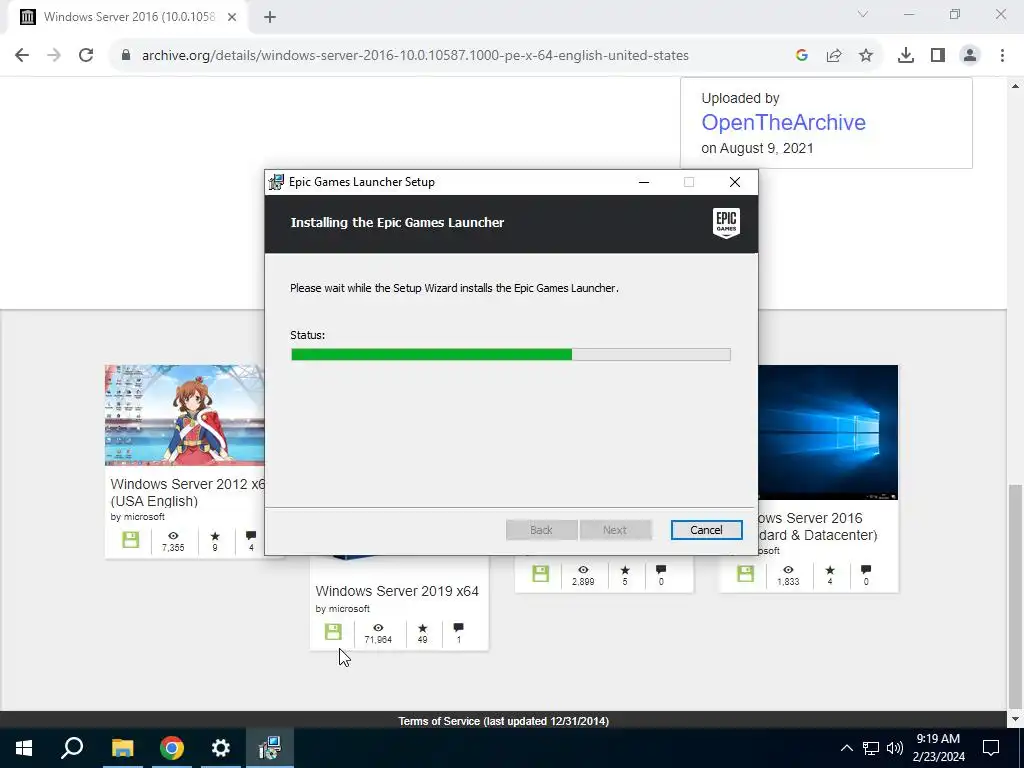Click the software icon beside 2,899 views

click(541, 574)
